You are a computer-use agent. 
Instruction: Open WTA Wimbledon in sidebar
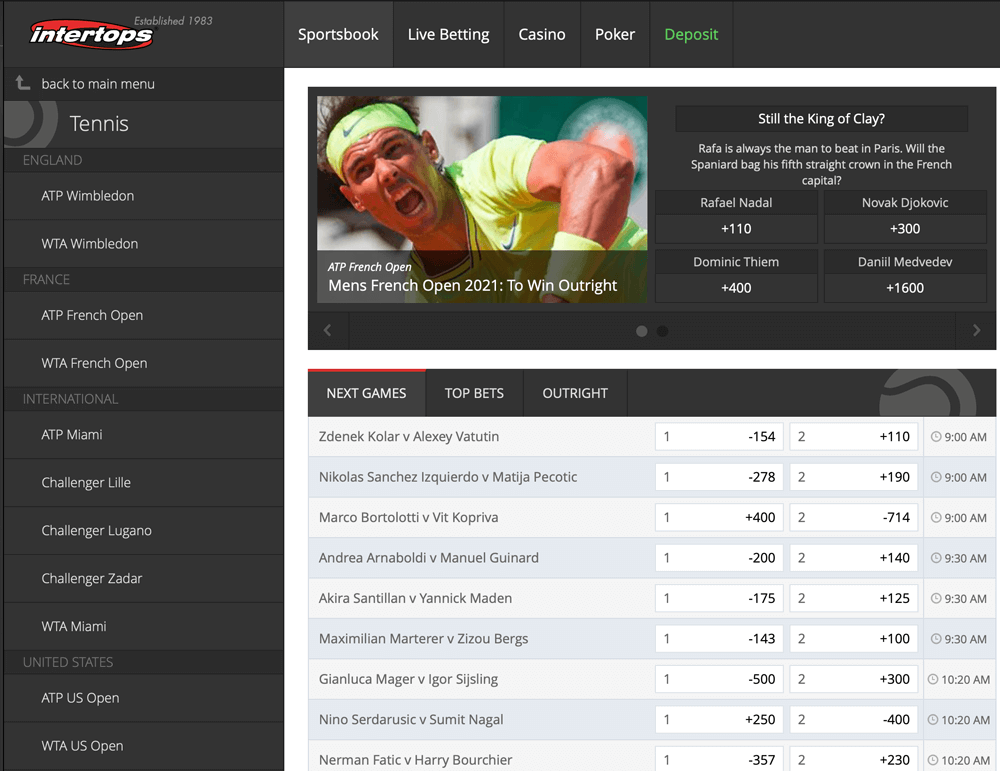[143, 244]
